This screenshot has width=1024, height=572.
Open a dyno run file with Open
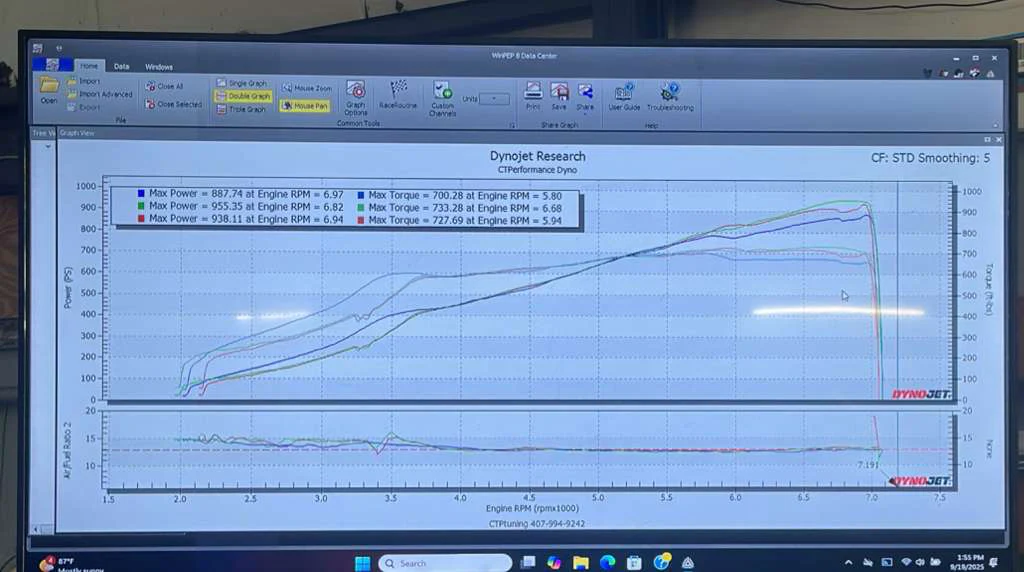pos(49,90)
